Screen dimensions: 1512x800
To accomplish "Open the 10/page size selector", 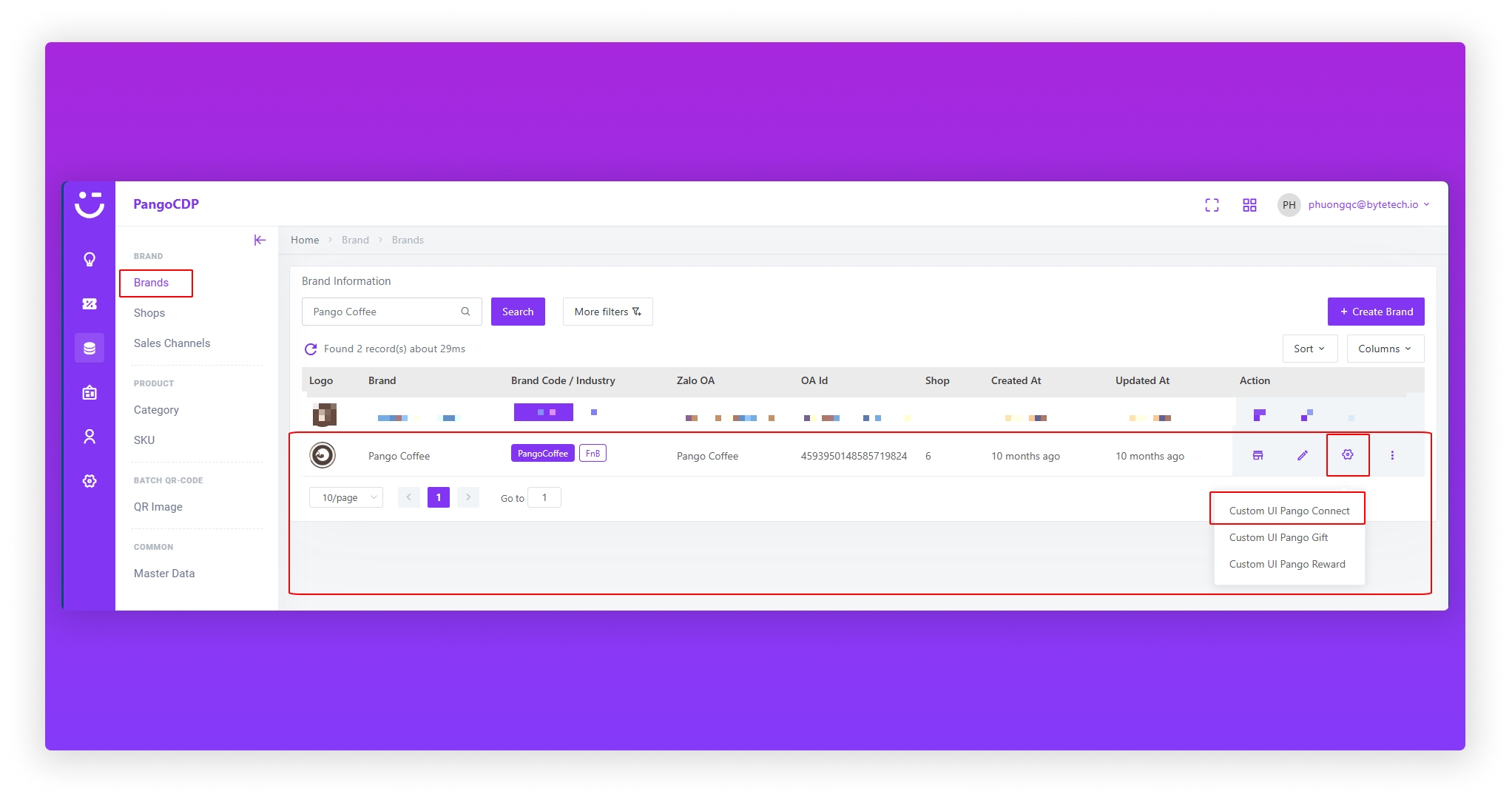I will 346,497.
